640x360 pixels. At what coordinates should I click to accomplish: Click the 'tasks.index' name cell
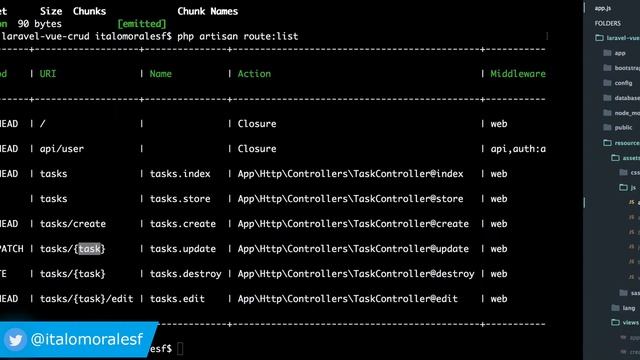[180, 174]
